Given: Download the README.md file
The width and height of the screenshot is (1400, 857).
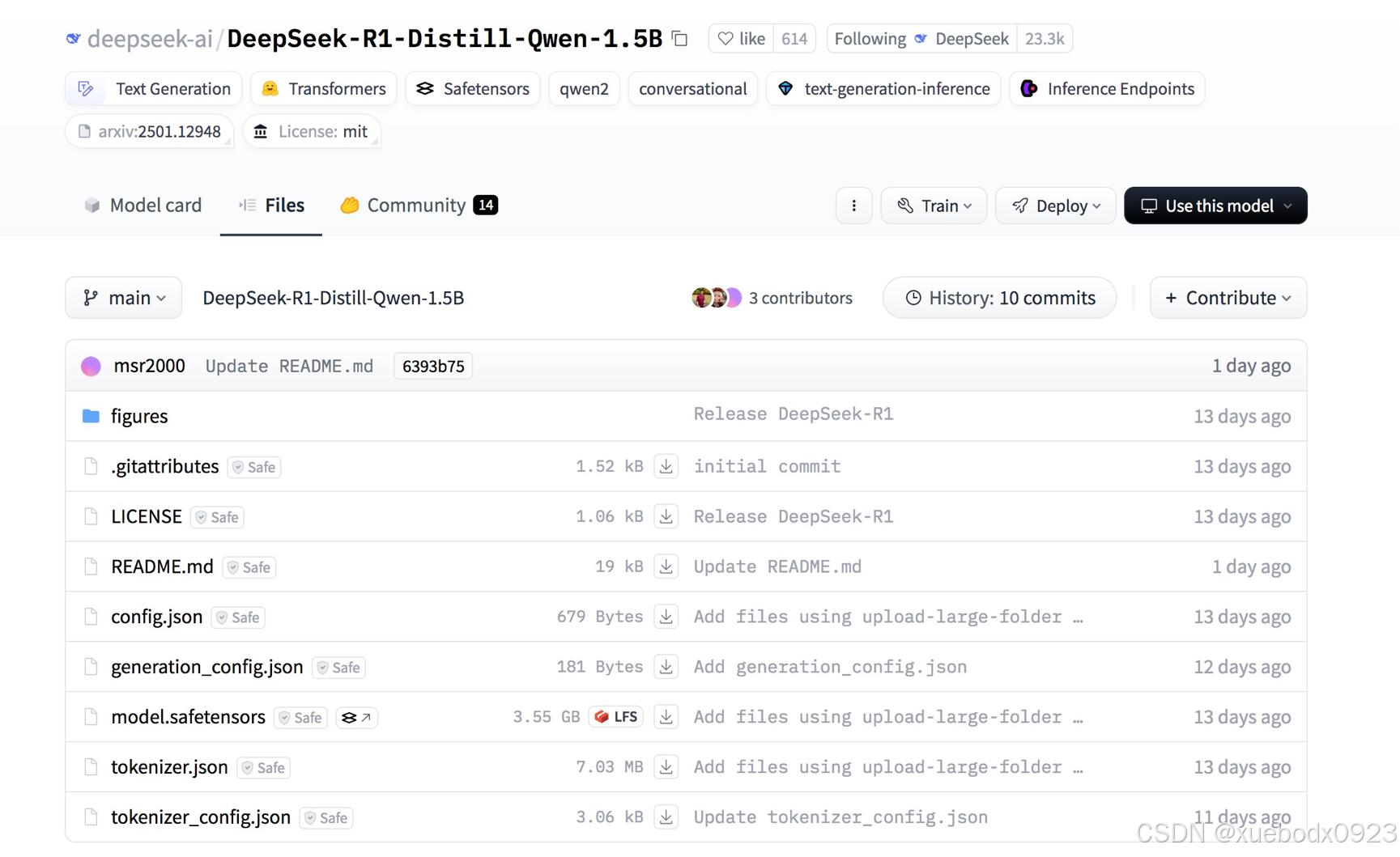Looking at the screenshot, I should (x=666, y=566).
